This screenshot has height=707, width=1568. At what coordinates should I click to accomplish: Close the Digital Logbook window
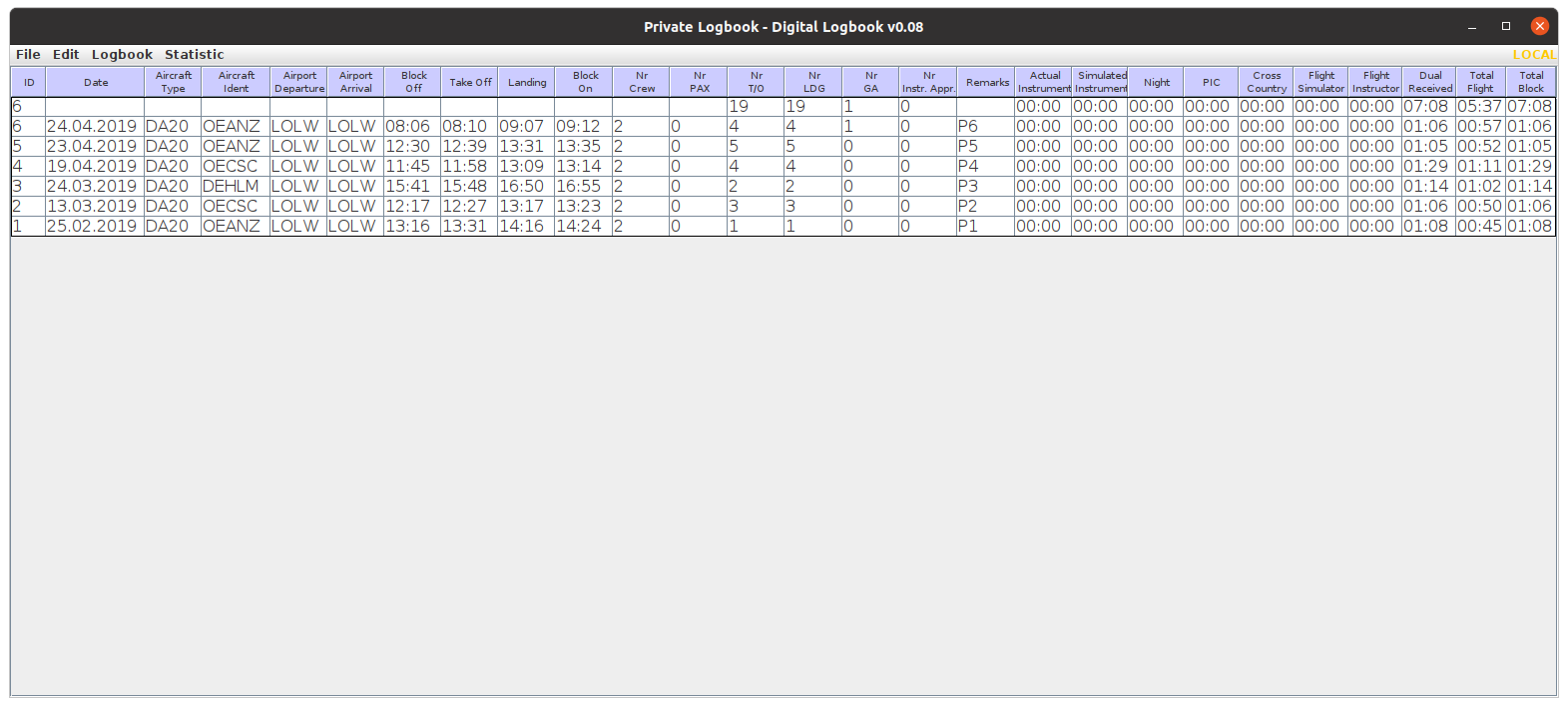click(1539, 26)
